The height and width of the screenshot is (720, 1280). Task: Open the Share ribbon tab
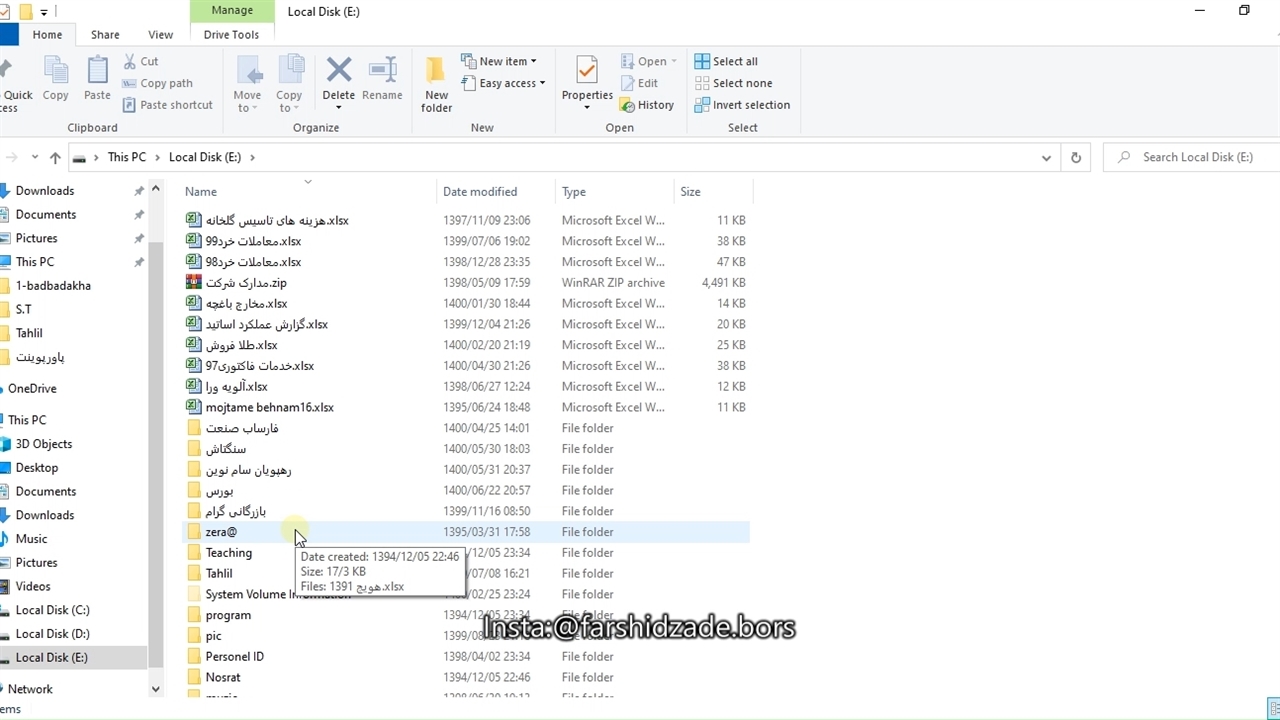pyautogui.click(x=105, y=34)
